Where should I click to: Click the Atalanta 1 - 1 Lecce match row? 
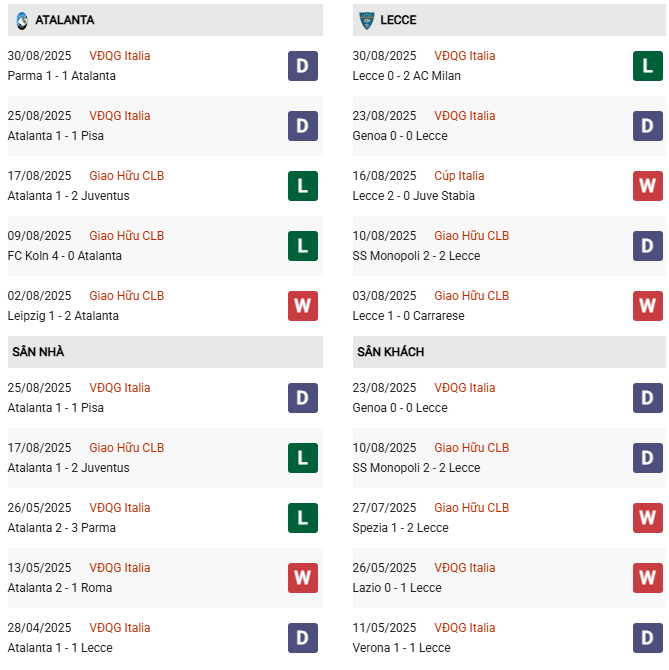60,648
